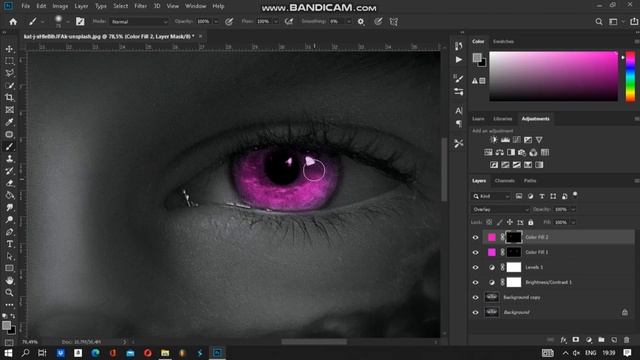The image size is (640, 360).
Task: Open the blend mode Overlay dropdown
Action: pos(500,209)
